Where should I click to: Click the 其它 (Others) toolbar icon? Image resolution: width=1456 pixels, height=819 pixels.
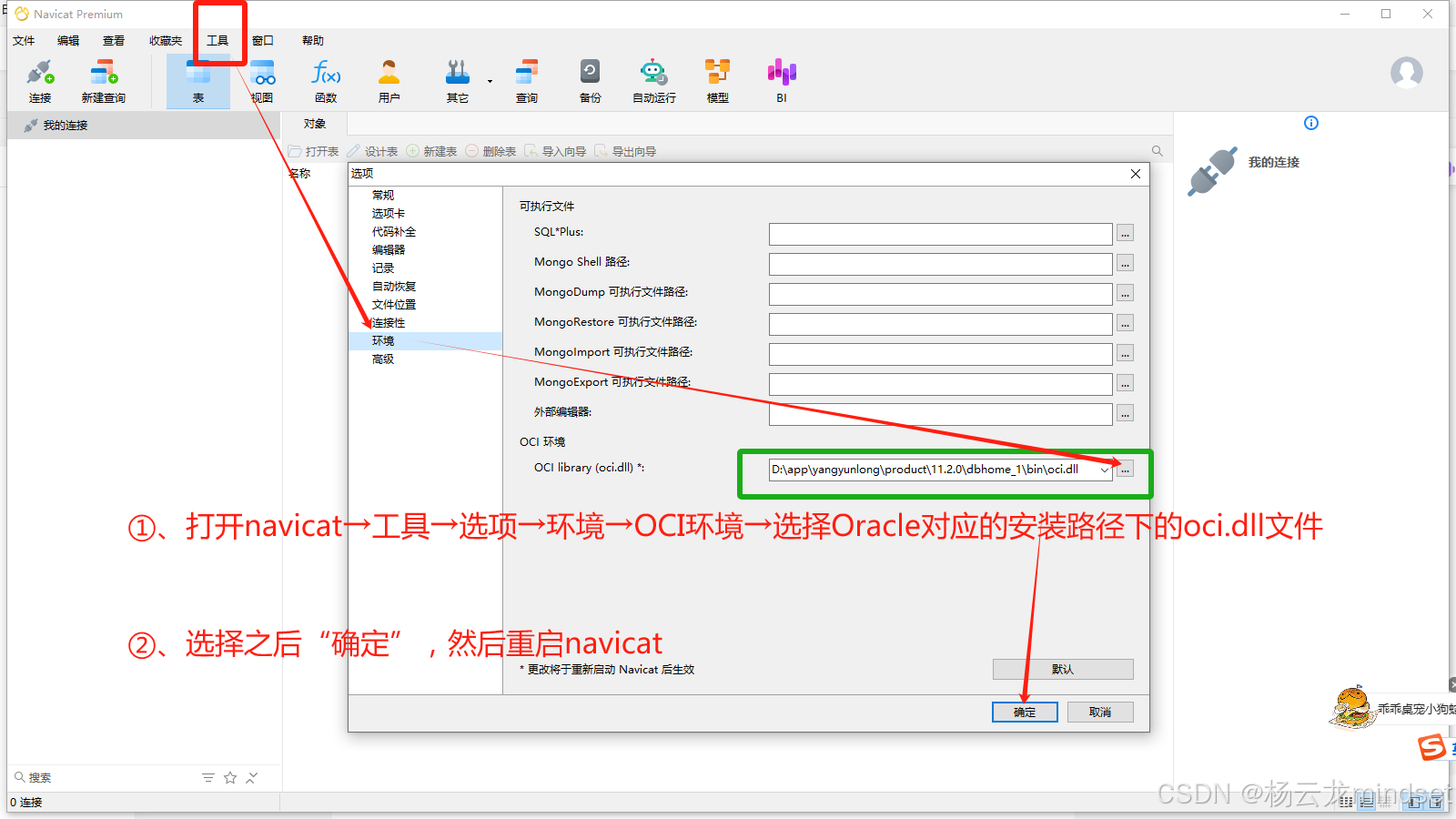coord(458,81)
